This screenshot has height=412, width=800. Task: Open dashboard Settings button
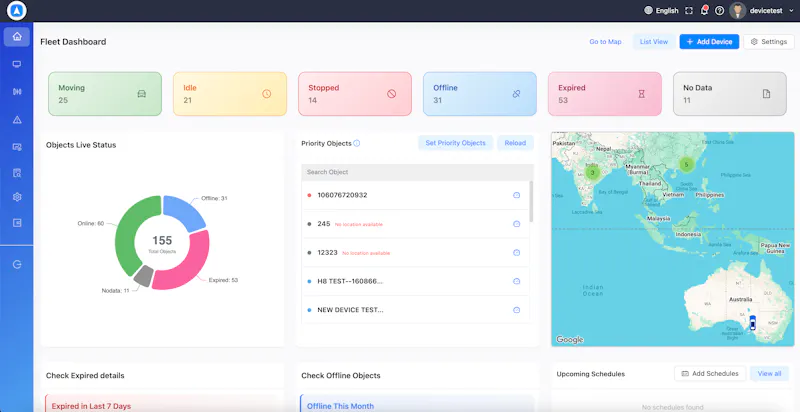pos(769,42)
